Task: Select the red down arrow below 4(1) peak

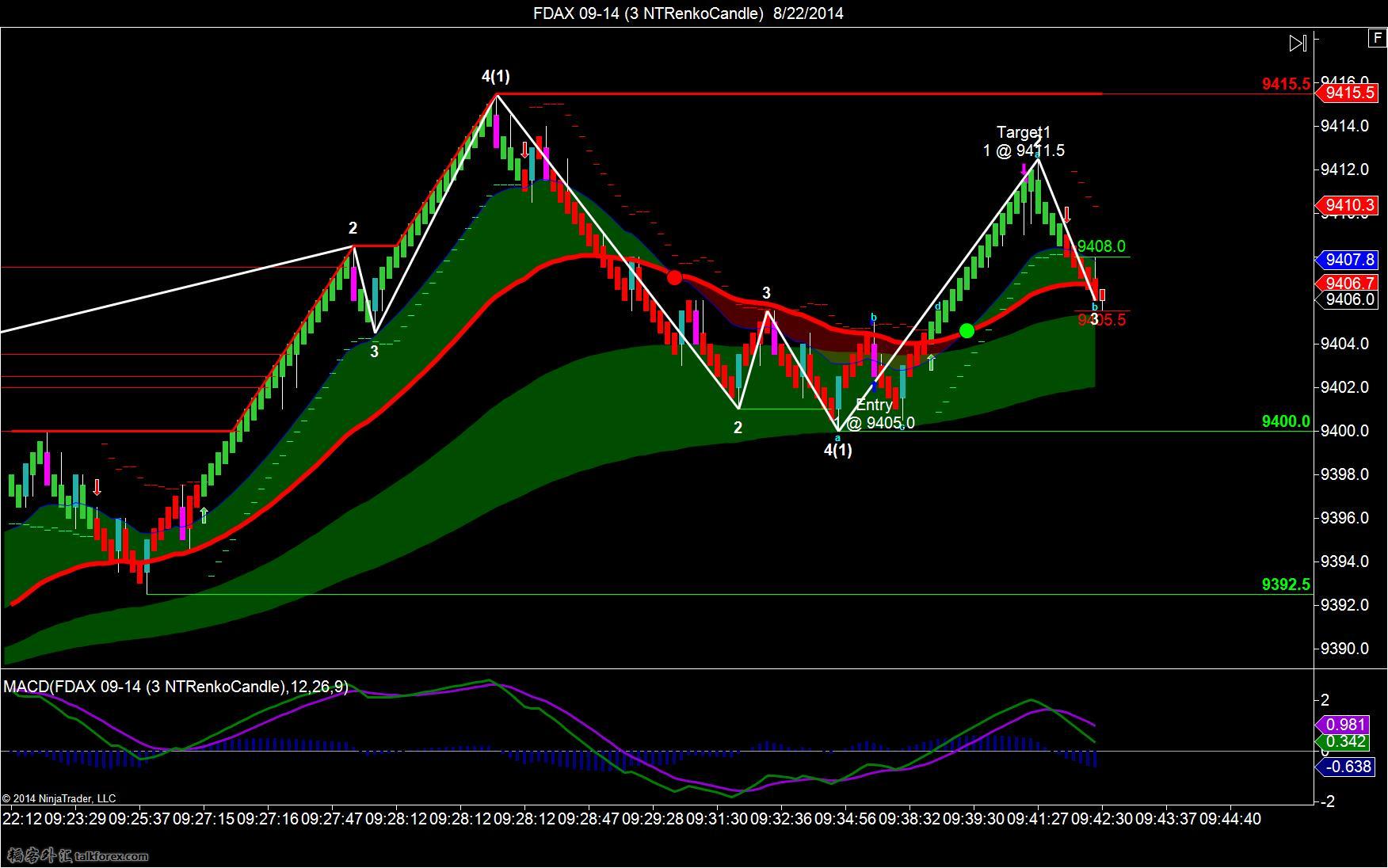Action: pos(524,150)
